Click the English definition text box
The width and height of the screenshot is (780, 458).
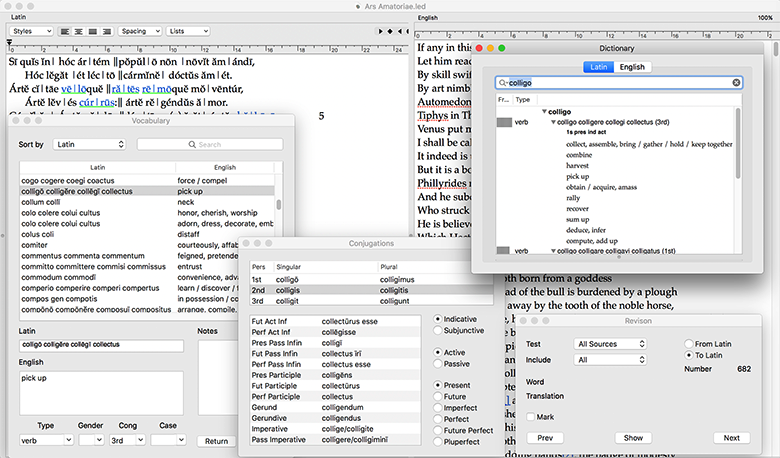[101, 393]
